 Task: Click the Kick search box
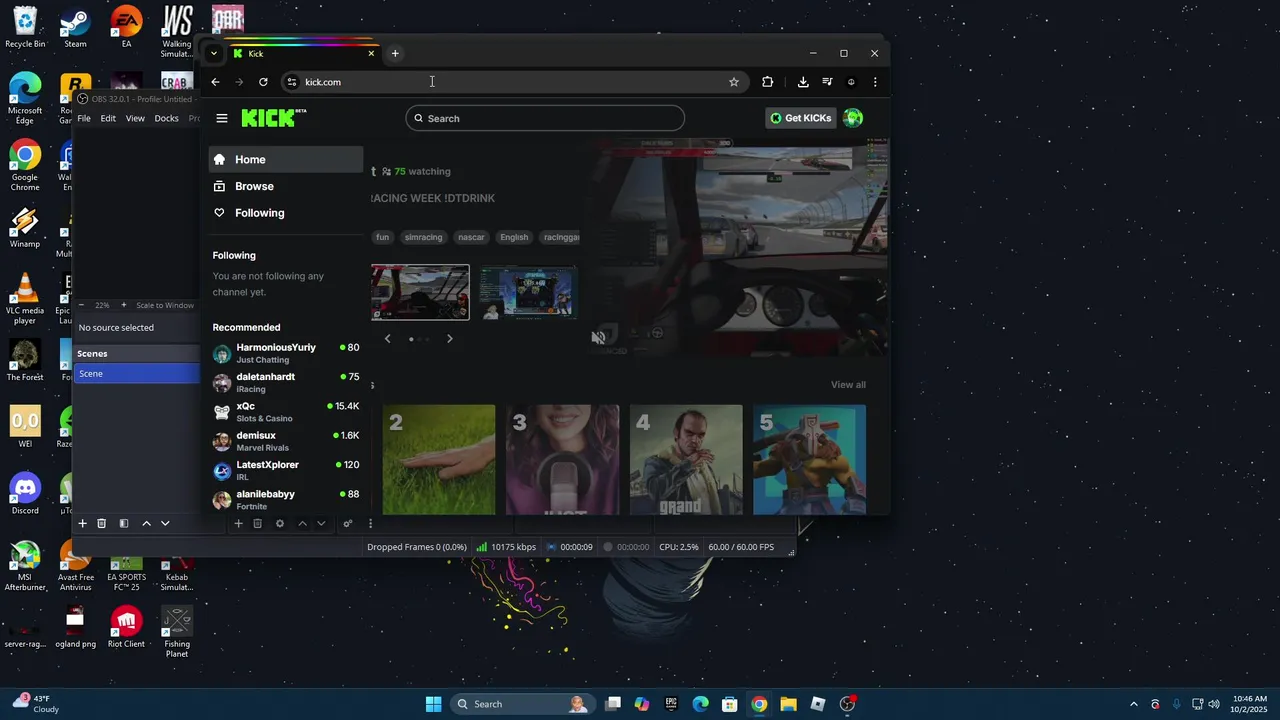click(545, 118)
